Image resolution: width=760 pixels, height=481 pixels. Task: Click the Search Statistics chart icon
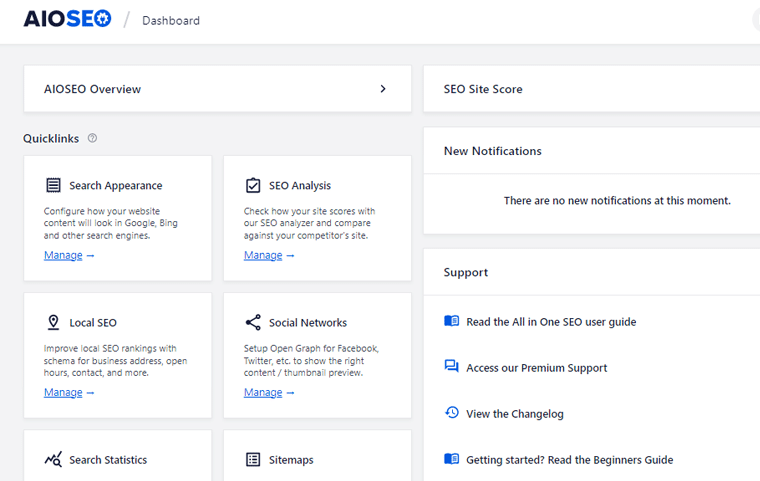[x=53, y=459]
